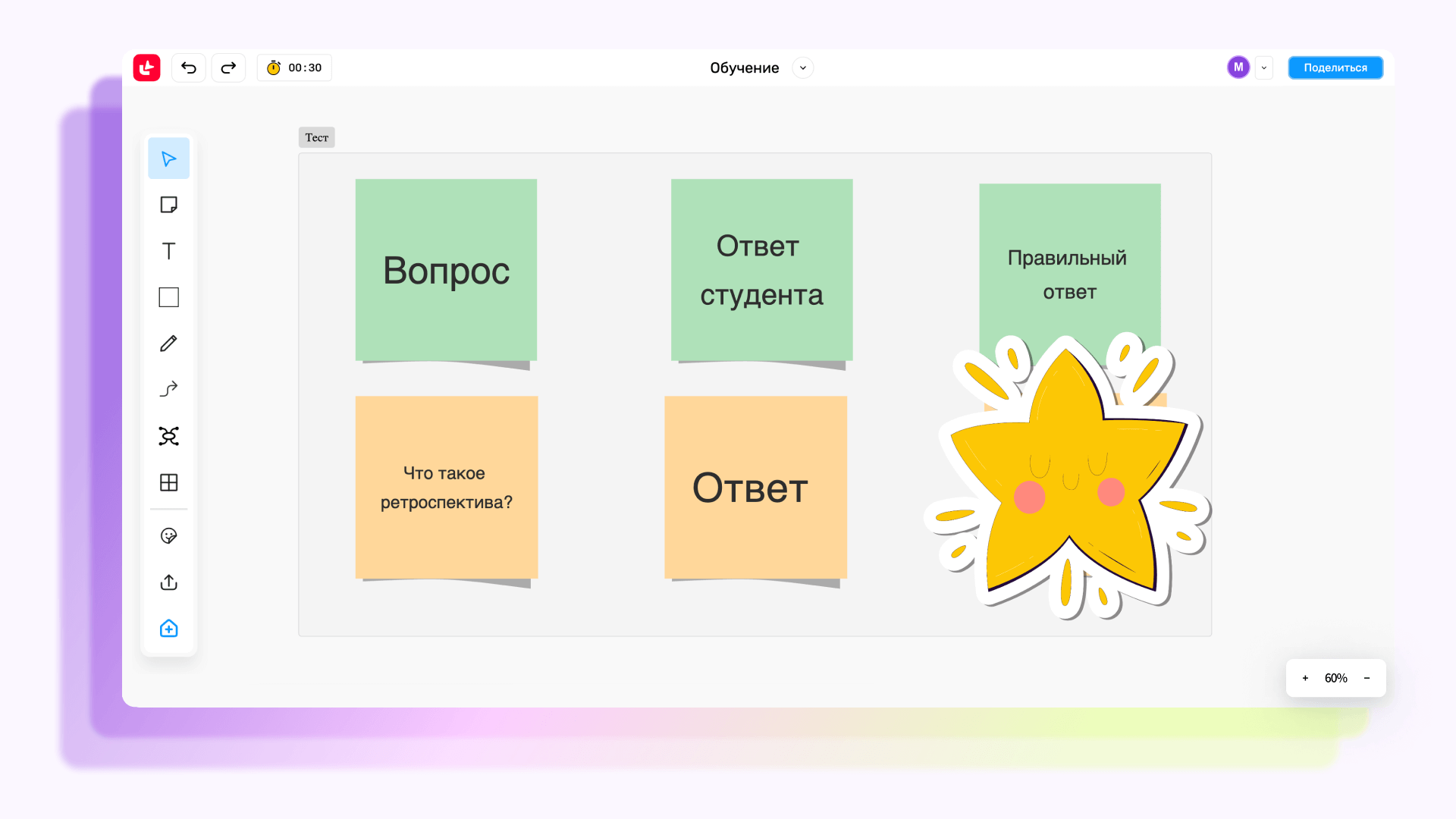Click the blue add-template house icon
The image size is (1456, 819).
point(168,629)
